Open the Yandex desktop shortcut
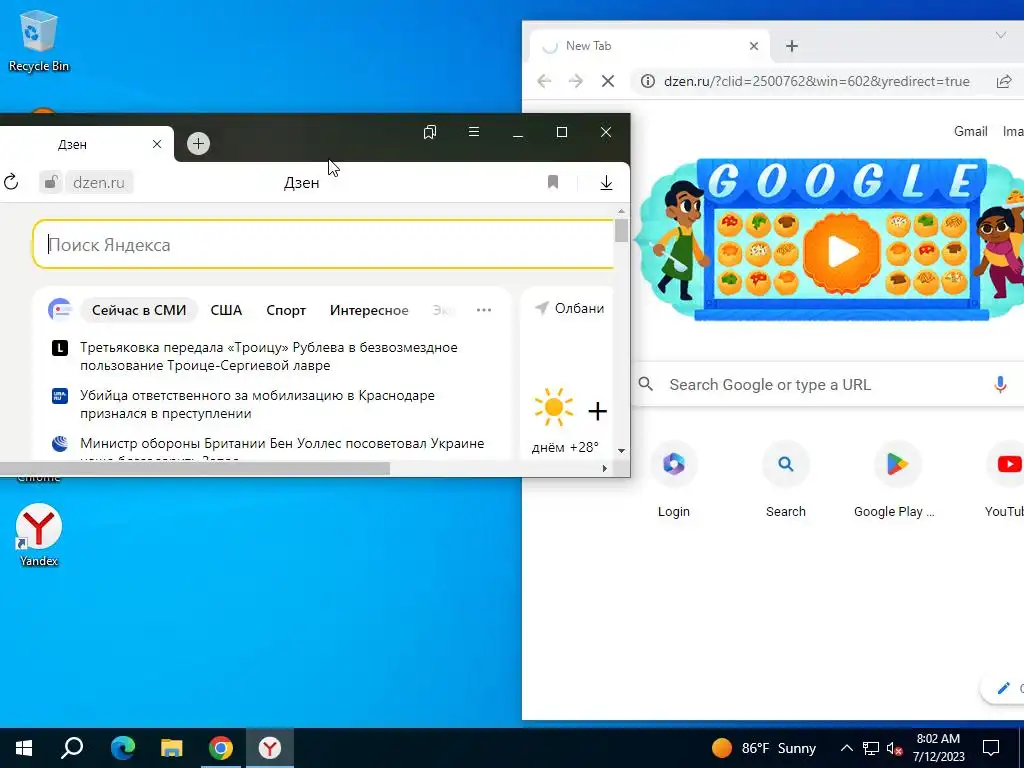 pyautogui.click(x=39, y=534)
